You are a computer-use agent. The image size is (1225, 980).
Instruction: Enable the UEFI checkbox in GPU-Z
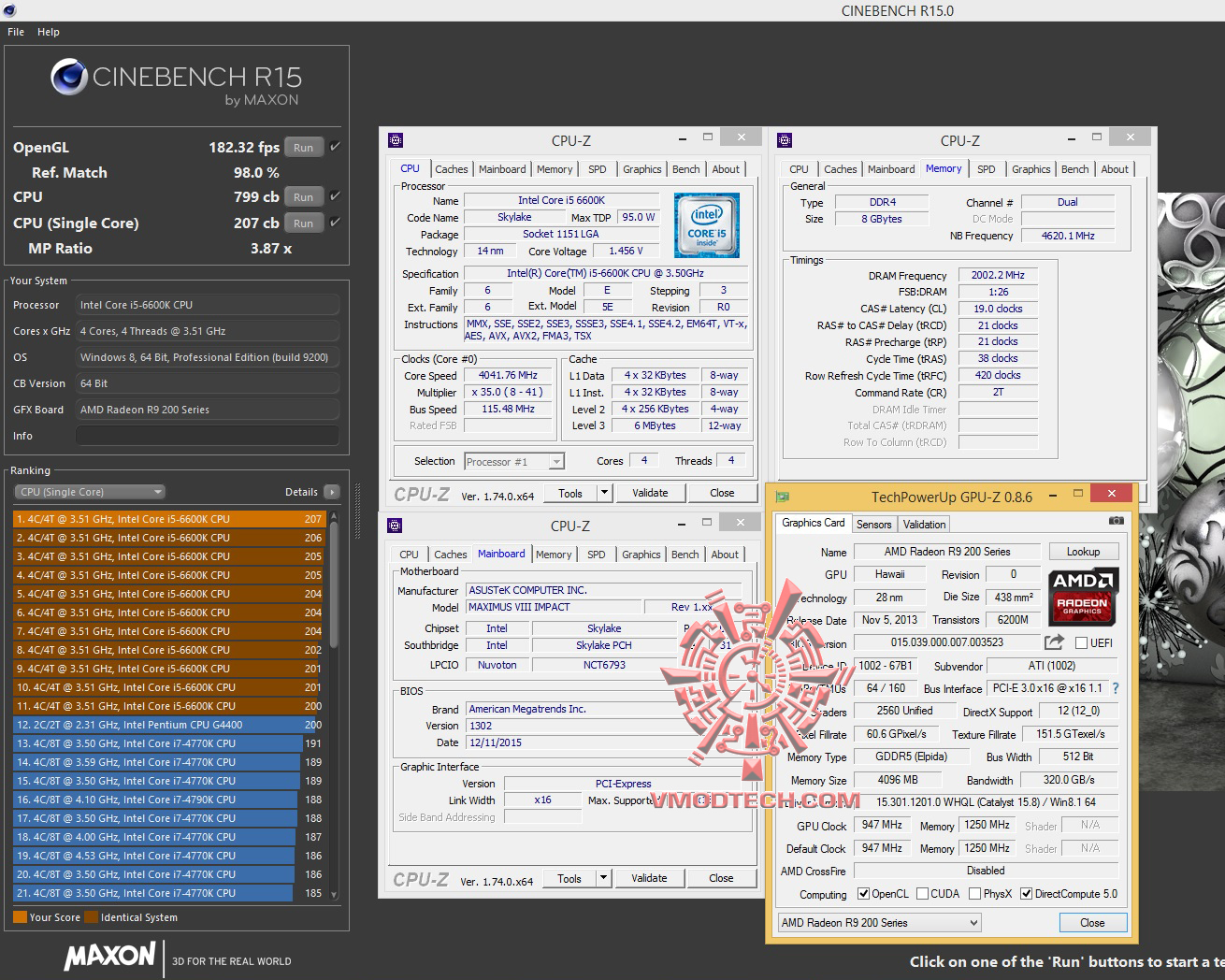click(x=1081, y=643)
